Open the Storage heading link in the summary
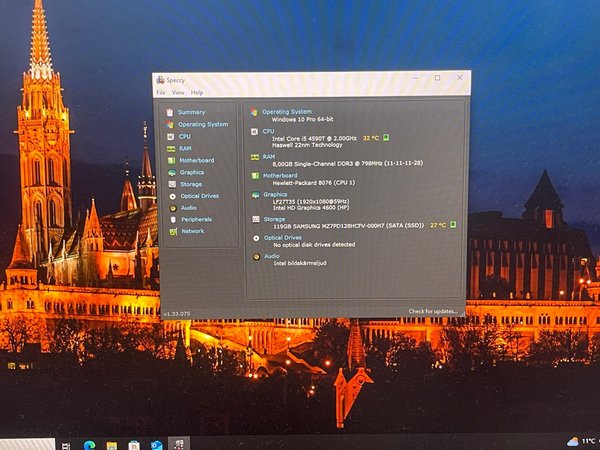600x450 pixels. pos(273,218)
